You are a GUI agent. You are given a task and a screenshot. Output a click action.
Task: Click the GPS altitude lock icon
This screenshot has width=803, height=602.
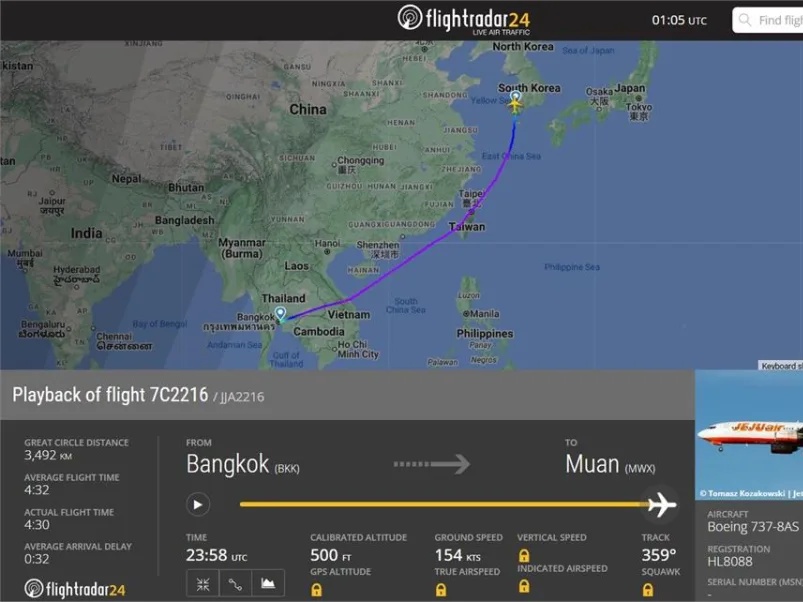(x=316, y=590)
